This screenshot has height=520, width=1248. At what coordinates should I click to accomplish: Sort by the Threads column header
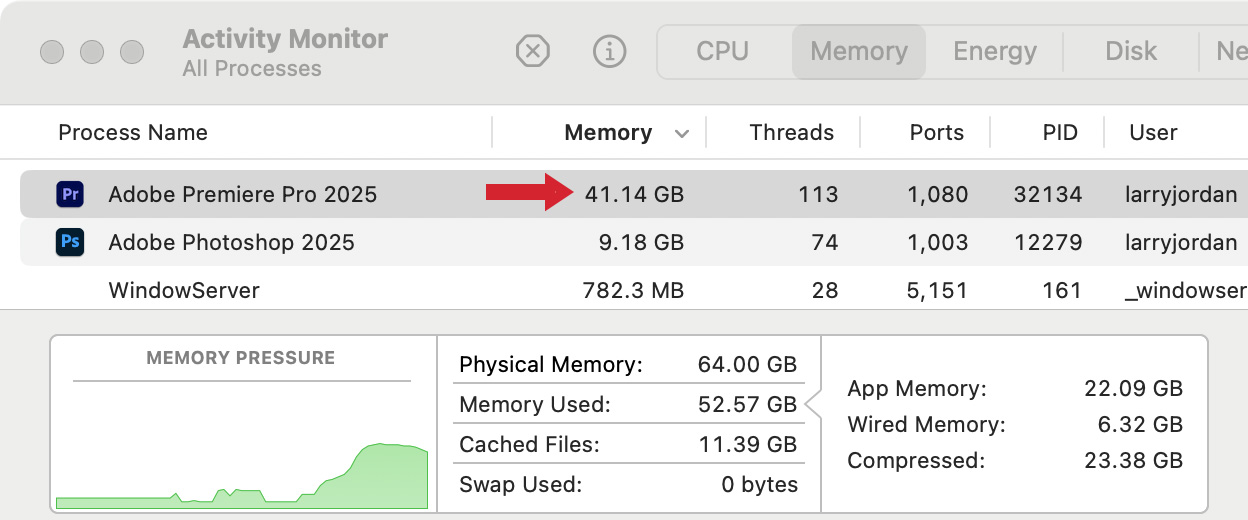click(x=792, y=133)
